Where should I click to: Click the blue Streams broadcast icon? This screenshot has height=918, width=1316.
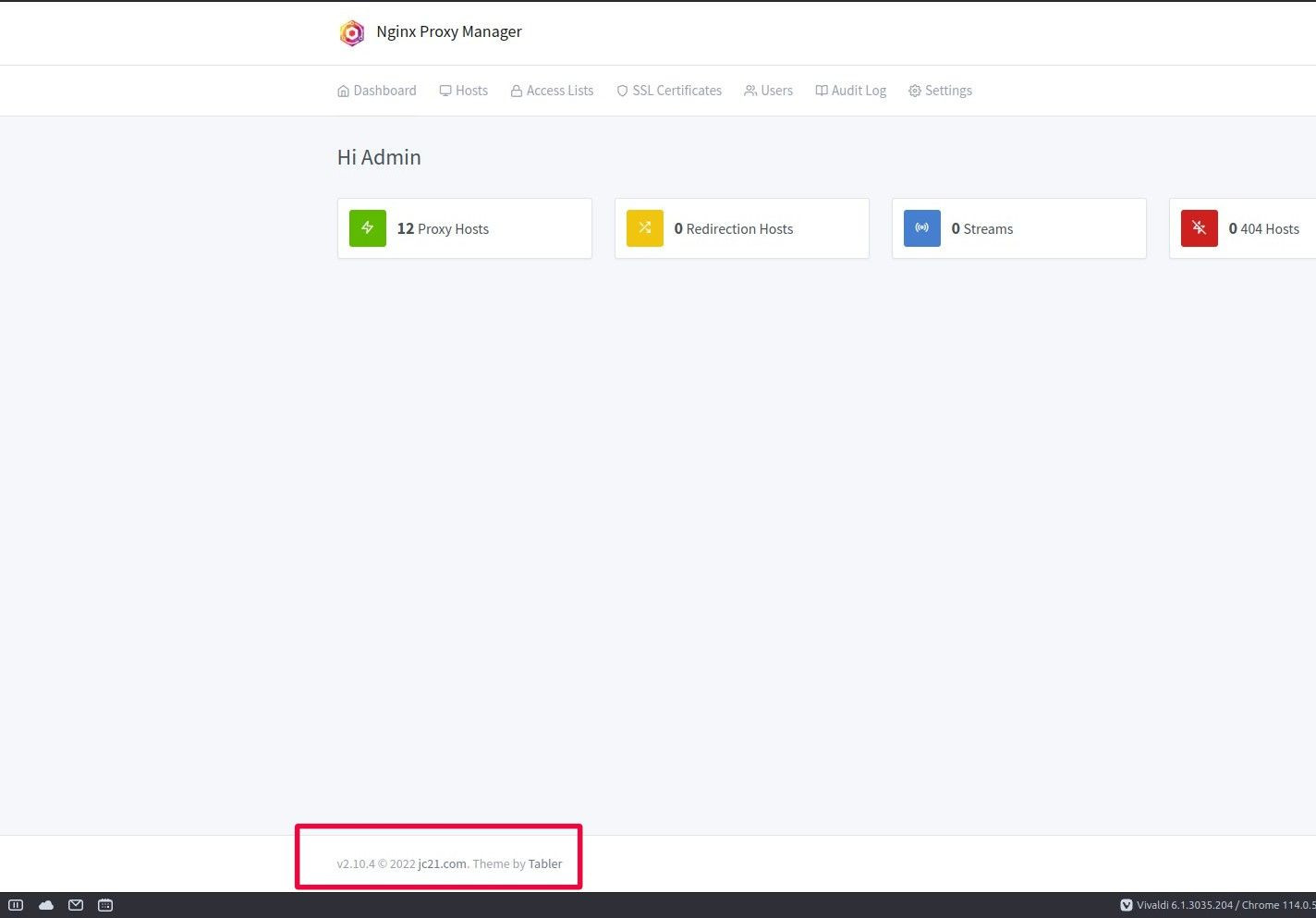click(x=922, y=228)
